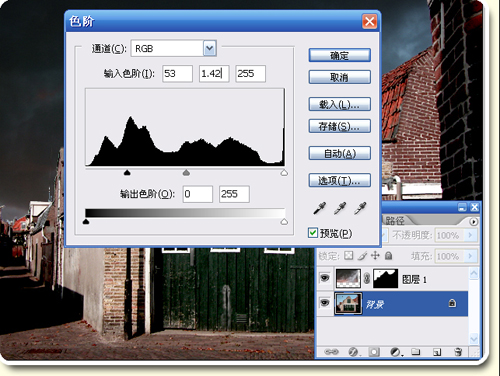This screenshot has width=500, height=376.
Task: Click the input black point slider triangle
Action: pyautogui.click(x=127, y=172)
